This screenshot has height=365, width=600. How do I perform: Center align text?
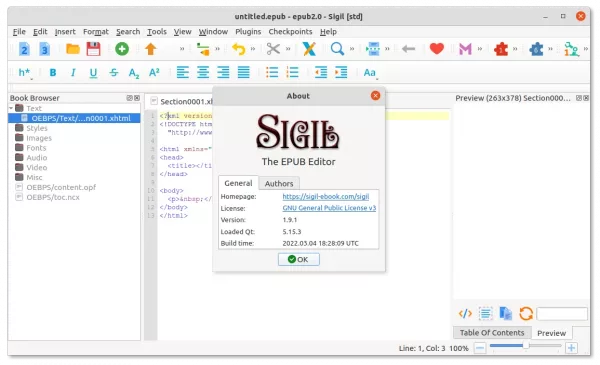[x=203, y=72]
